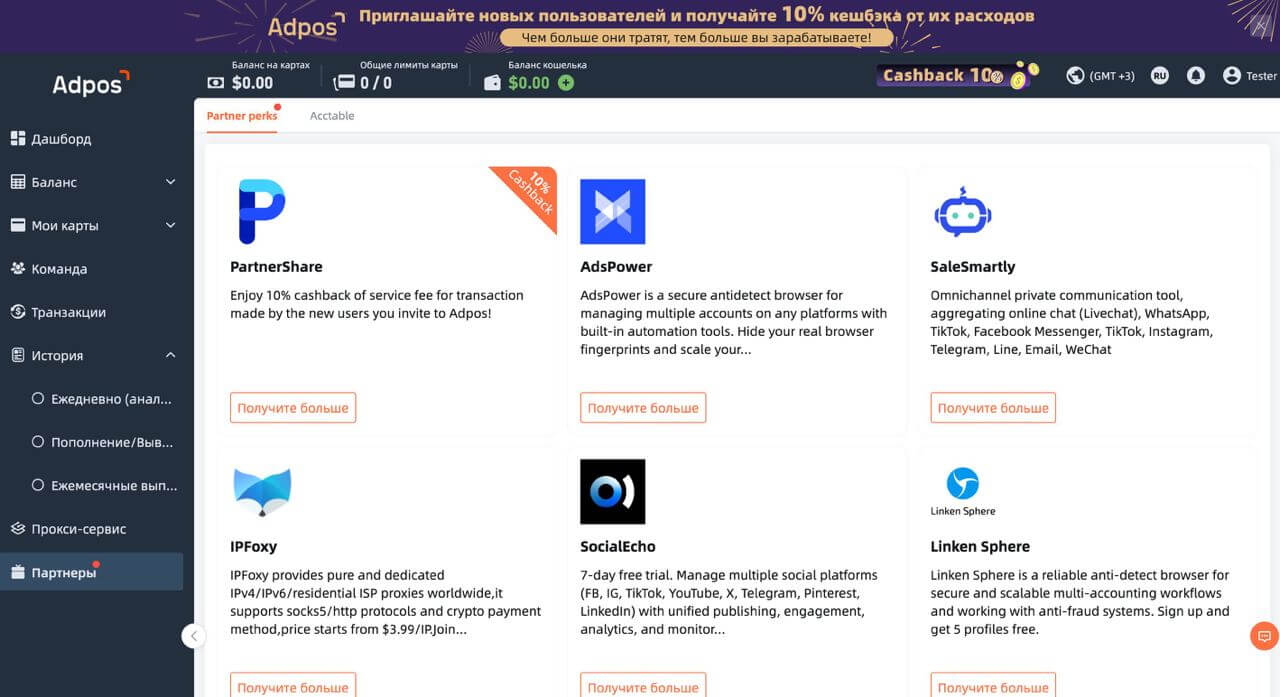Viewport: 1280px width, 697px height.
Task: Switch language via RU badge
Action: point(1160,75)
